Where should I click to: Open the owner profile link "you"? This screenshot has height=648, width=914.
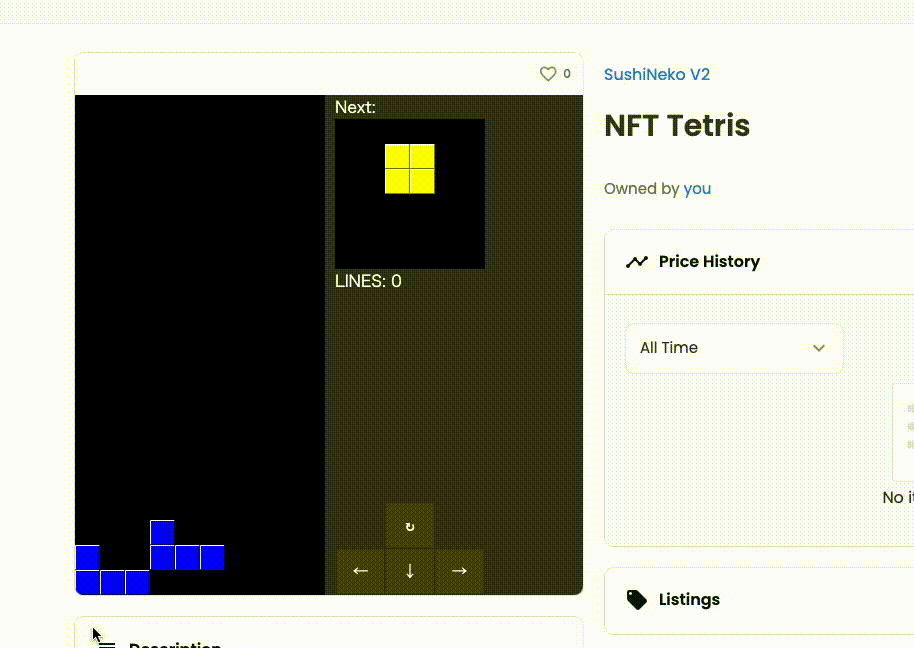(x=697, y=189)
